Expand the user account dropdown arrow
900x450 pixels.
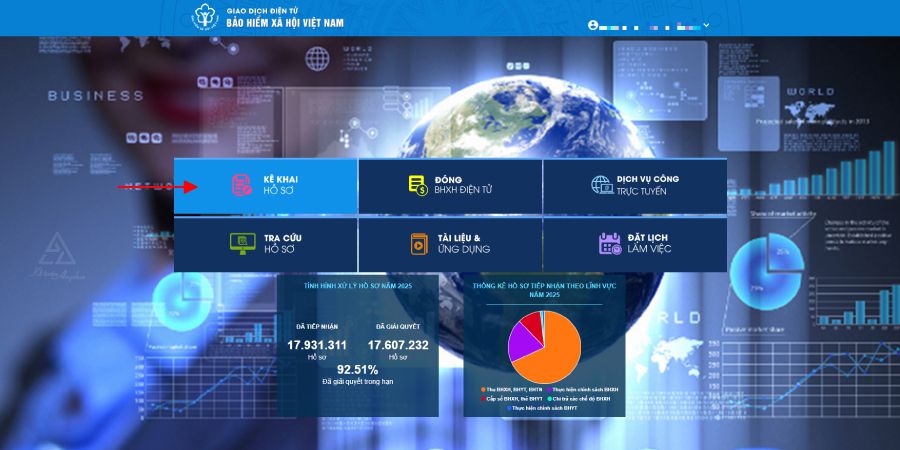click(706, 24)
